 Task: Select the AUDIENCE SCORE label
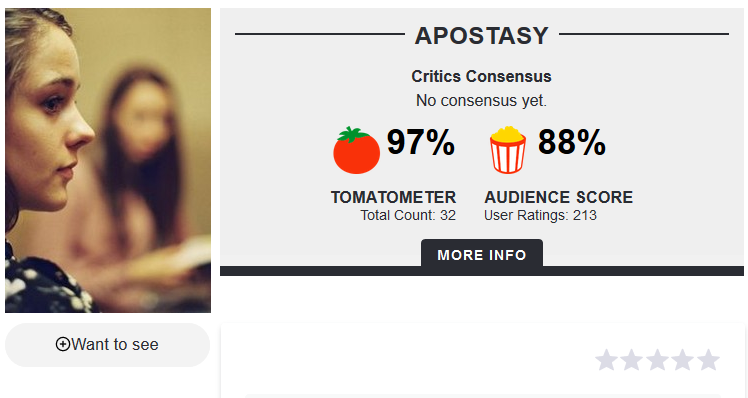tap(559, 197)
